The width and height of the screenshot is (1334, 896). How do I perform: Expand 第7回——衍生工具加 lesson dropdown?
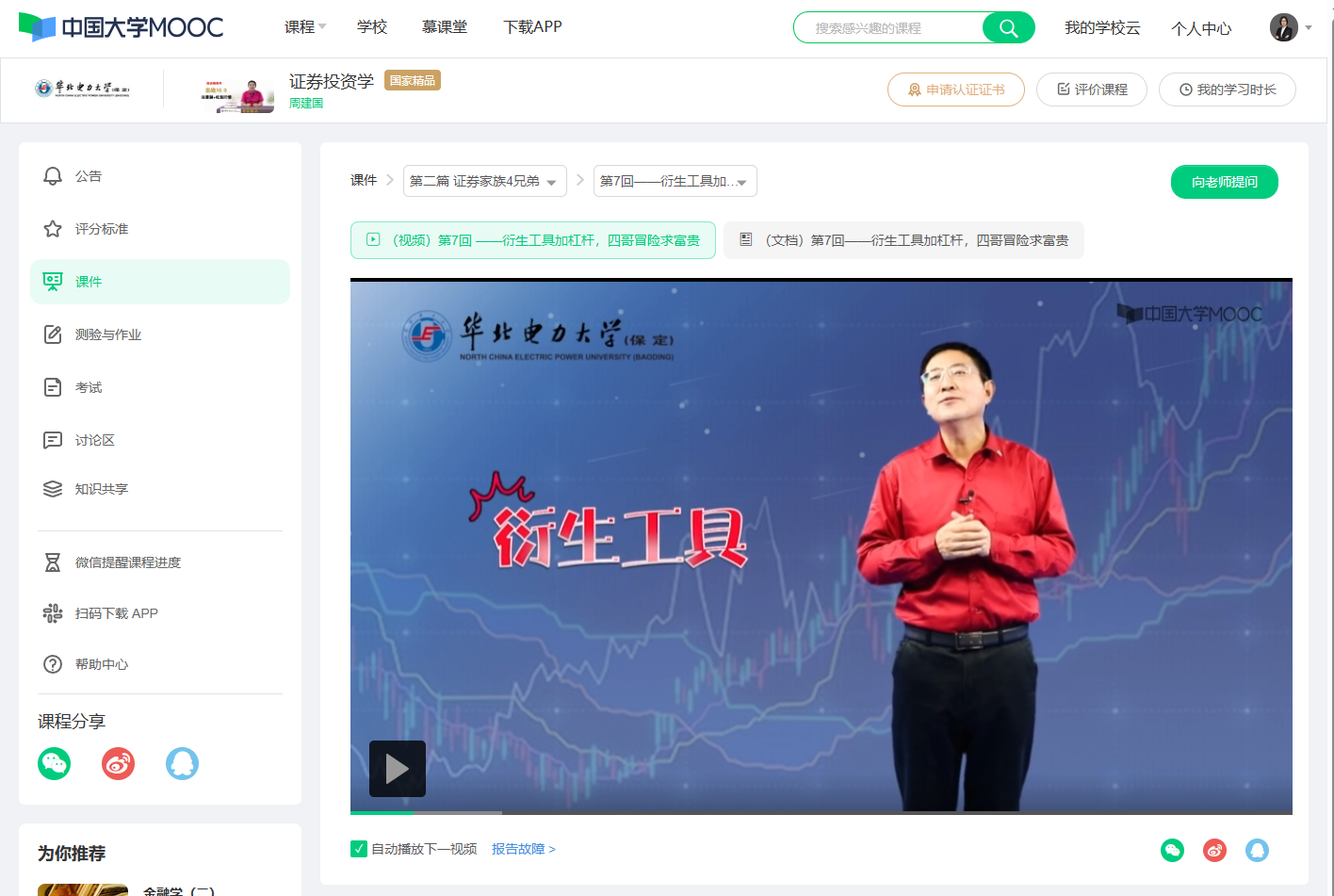[x=675, y=181]
